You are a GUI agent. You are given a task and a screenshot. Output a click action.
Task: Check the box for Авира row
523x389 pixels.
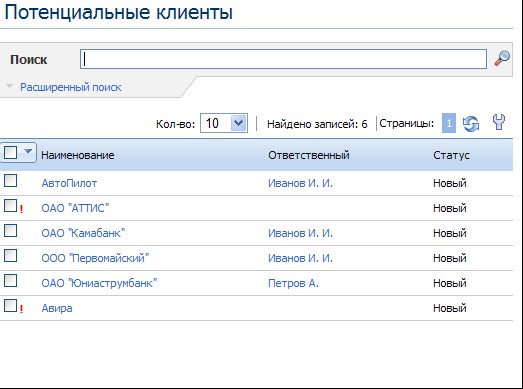click(x=10, y=305)
